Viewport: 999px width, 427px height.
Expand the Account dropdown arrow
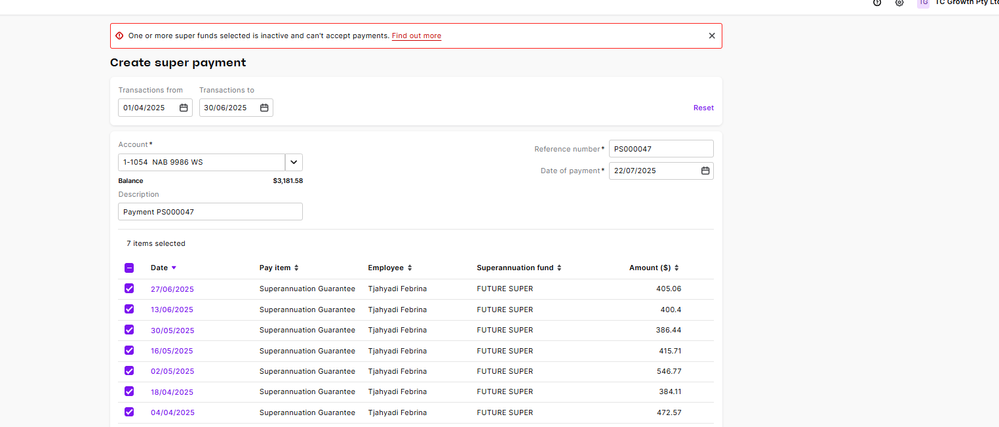point(294,162)
